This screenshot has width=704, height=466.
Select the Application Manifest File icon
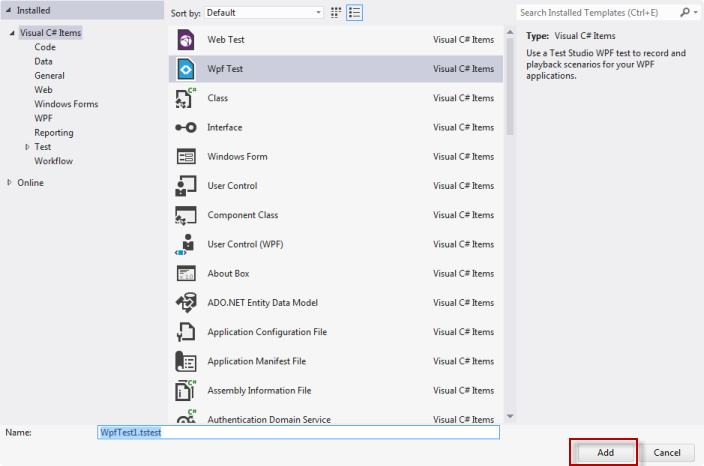(186, 361)
